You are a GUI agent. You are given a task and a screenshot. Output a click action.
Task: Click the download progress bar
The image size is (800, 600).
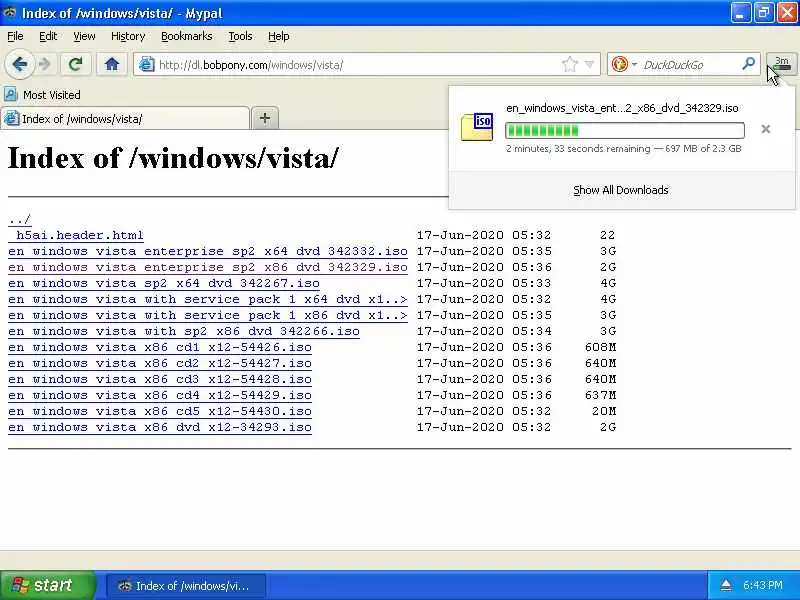tap(624, 131)
